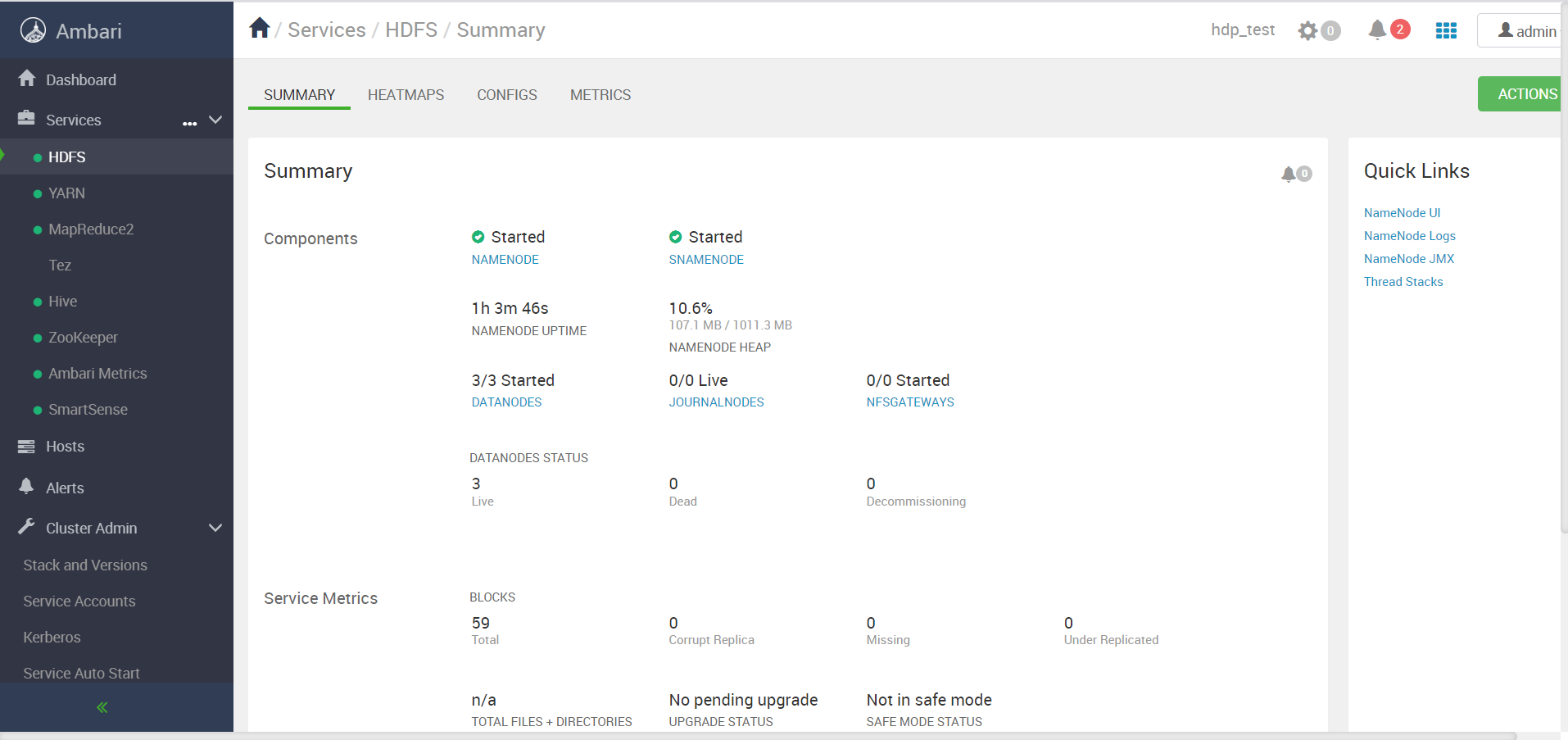Viewport: 1568px width, 740px height.
Task: Collapse the Services section chevron
Action: [215, 120]
